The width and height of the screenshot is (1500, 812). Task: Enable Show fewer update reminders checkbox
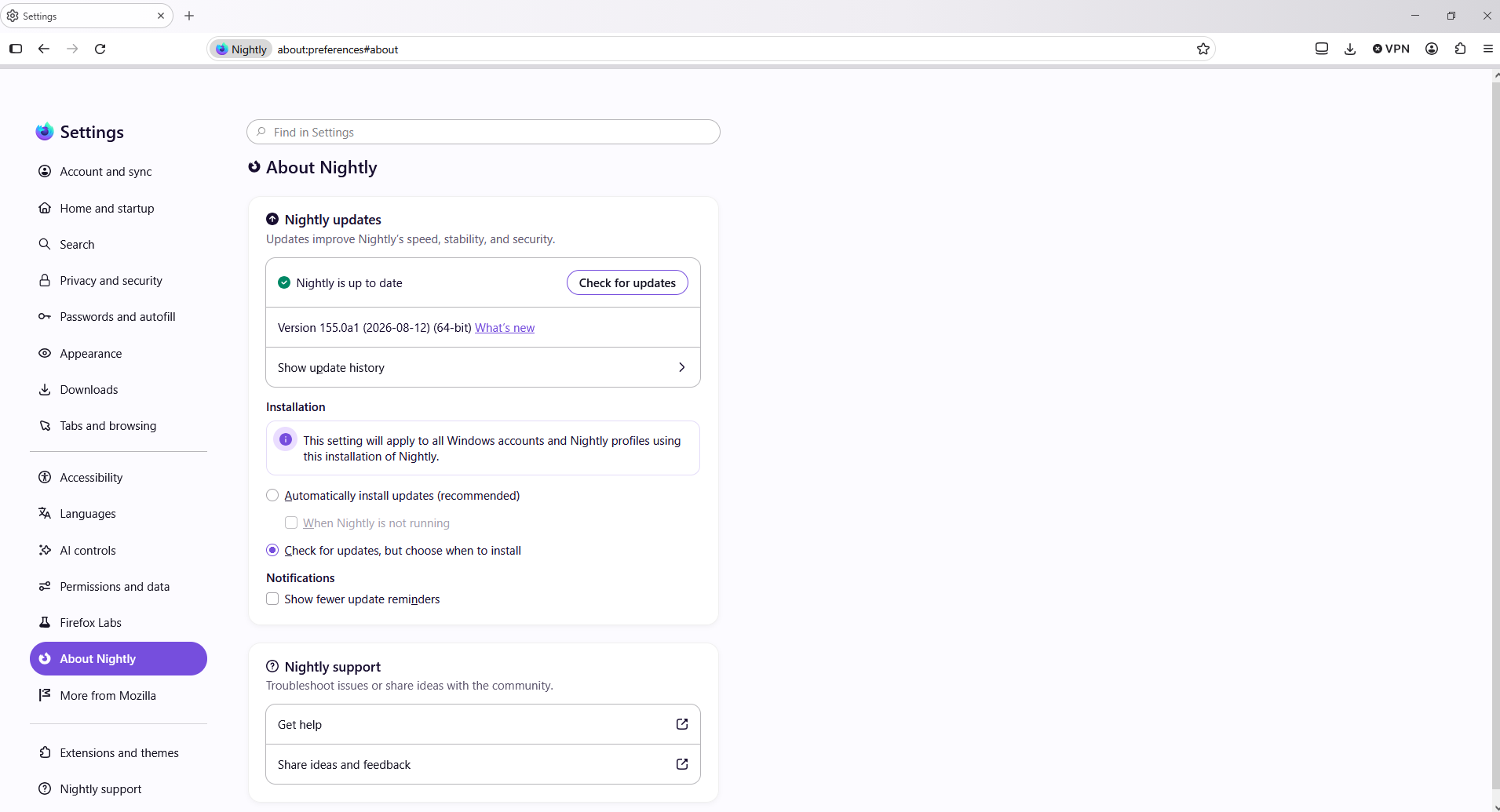click(x=272, y=599)
